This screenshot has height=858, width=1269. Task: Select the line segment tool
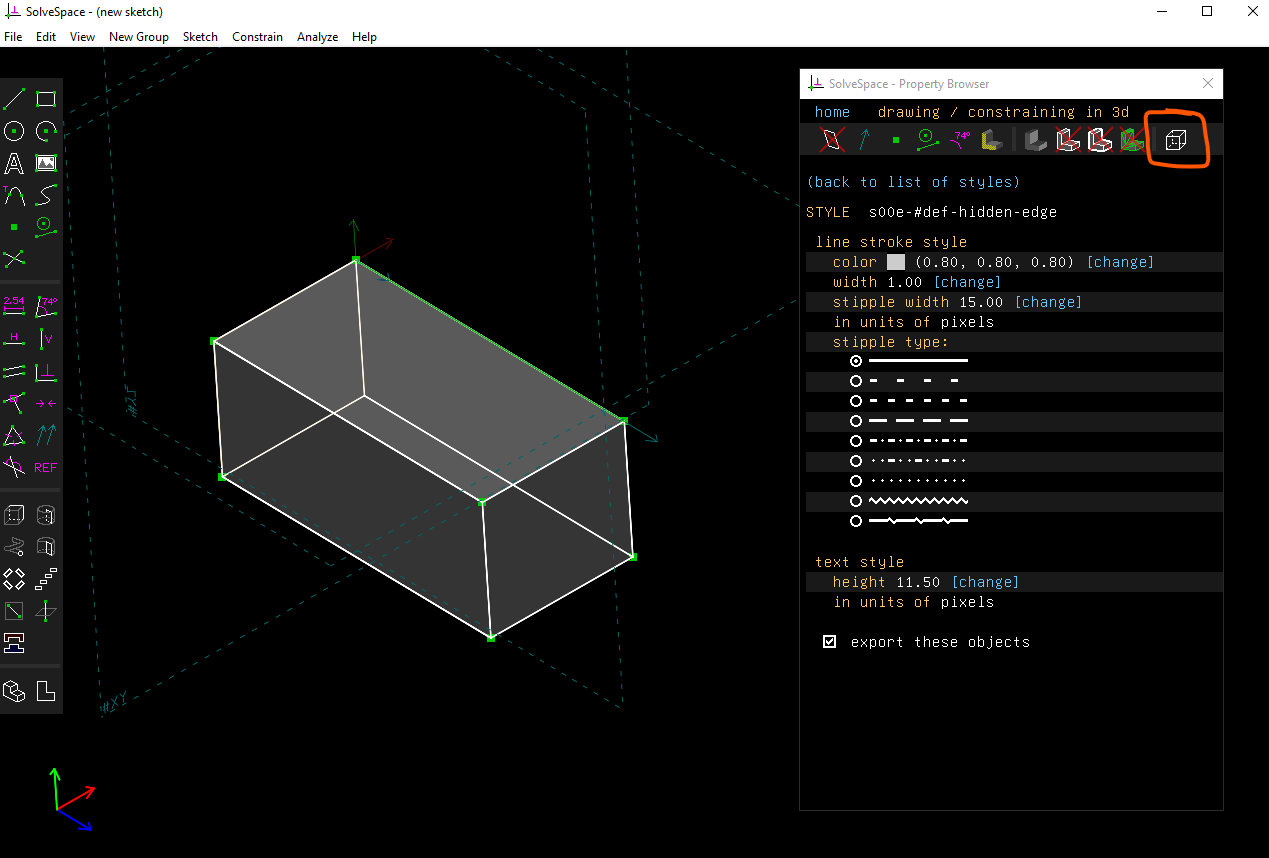coord(14,98)
